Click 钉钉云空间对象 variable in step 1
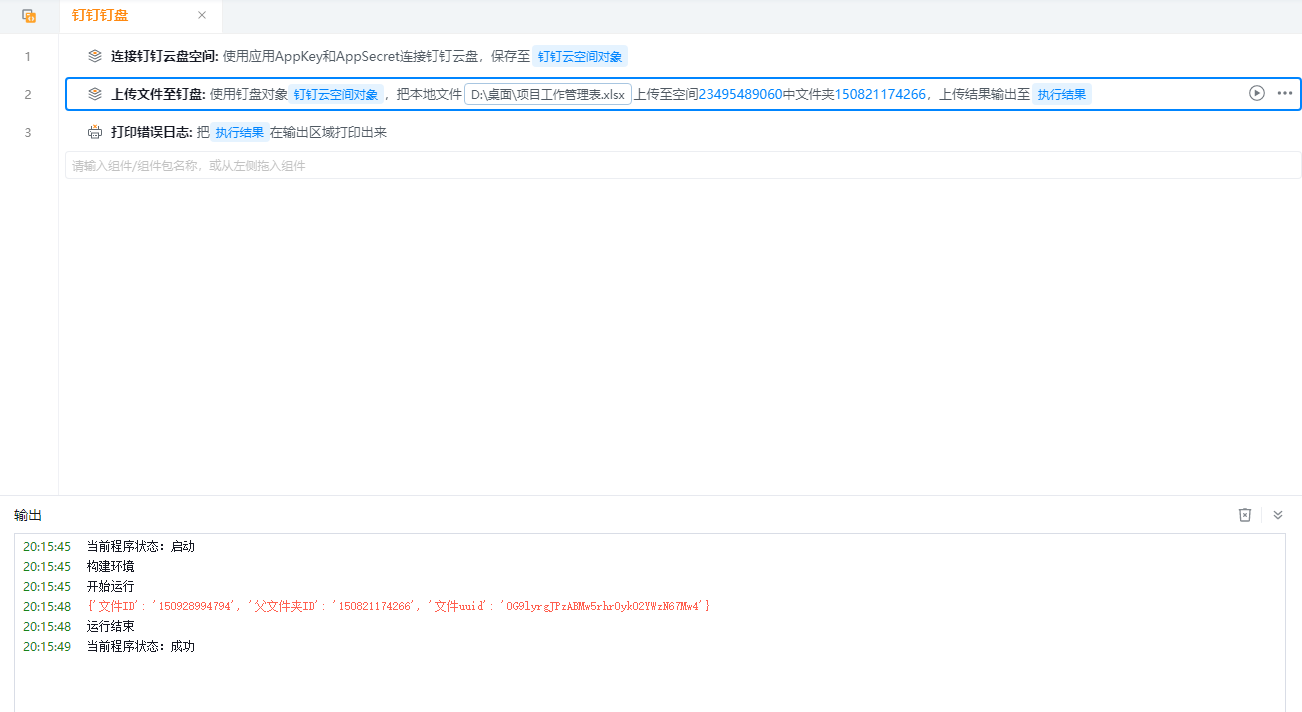Image resolution: width=1302 pixels, height=712 pixels. pyautogui.click(x=580, y=57)
